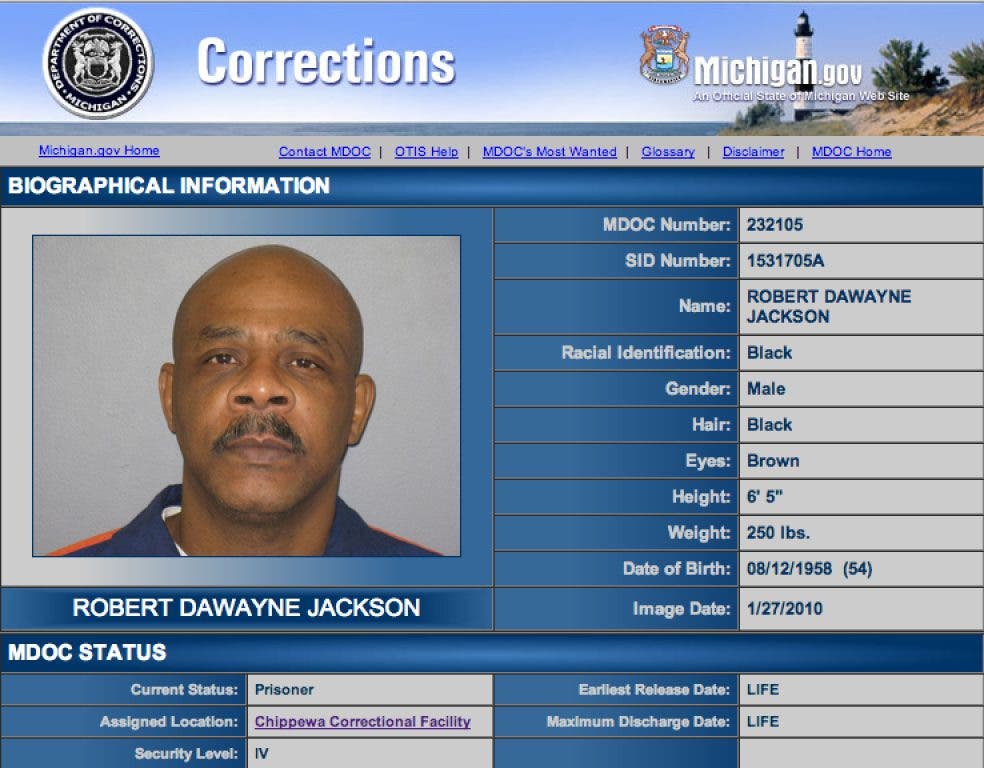Open the Glossary link

(668, 152)
